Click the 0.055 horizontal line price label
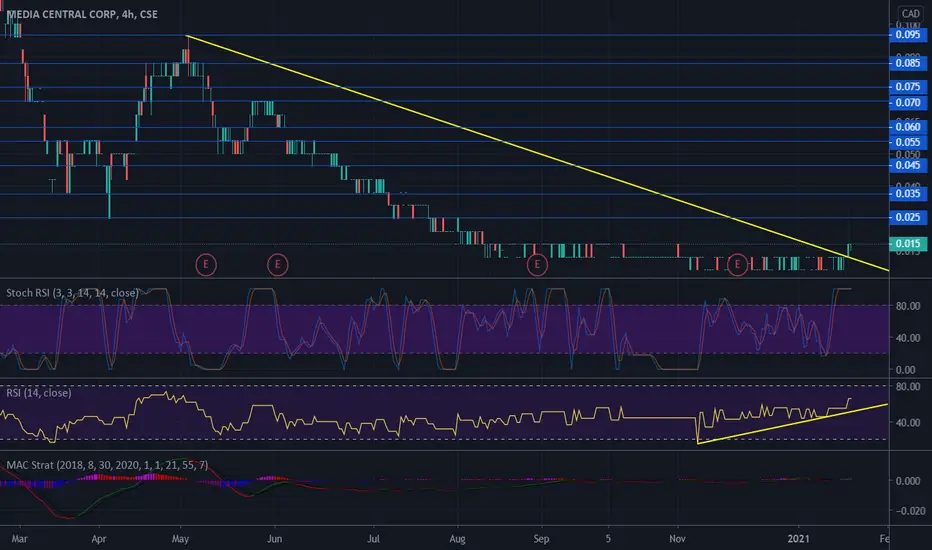This screenshot has height=550, width=932. [908, 142]
